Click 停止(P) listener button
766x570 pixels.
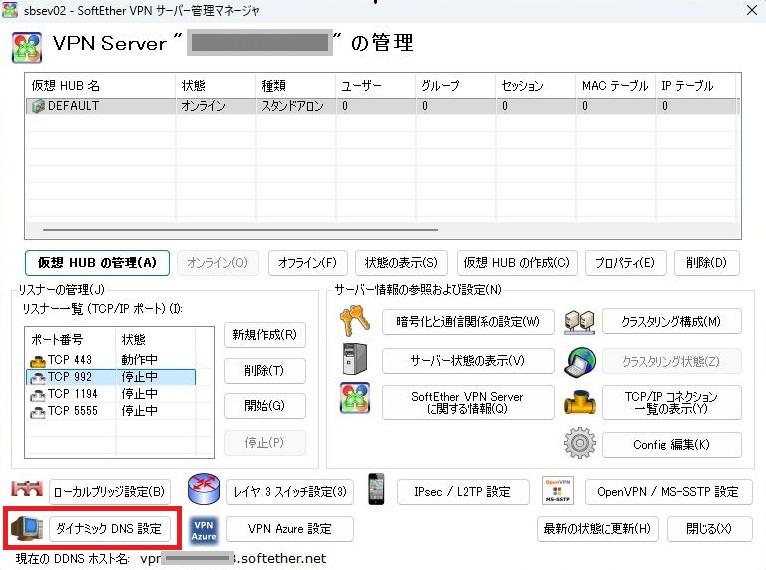265,443
